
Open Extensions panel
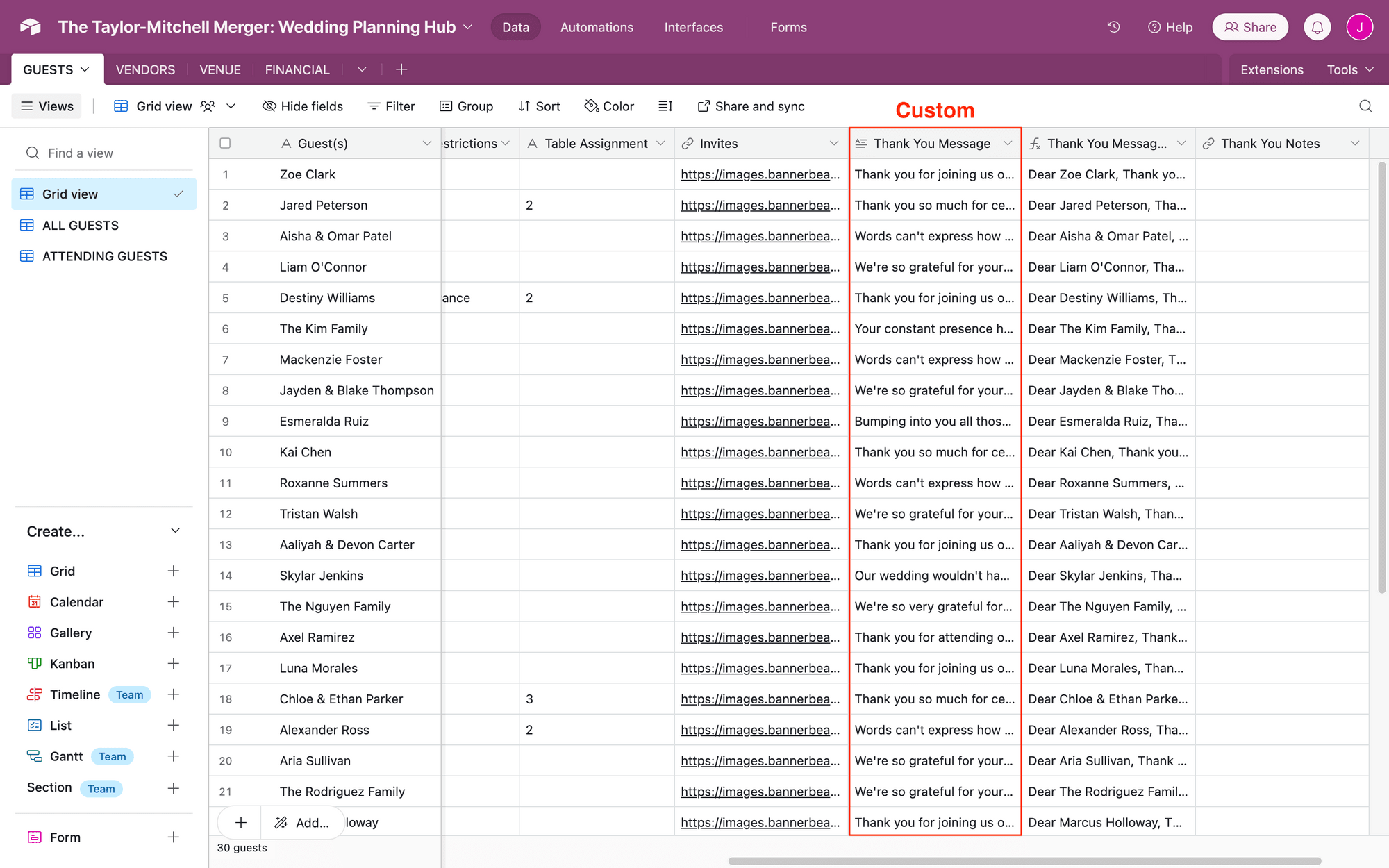(1272, 69)
